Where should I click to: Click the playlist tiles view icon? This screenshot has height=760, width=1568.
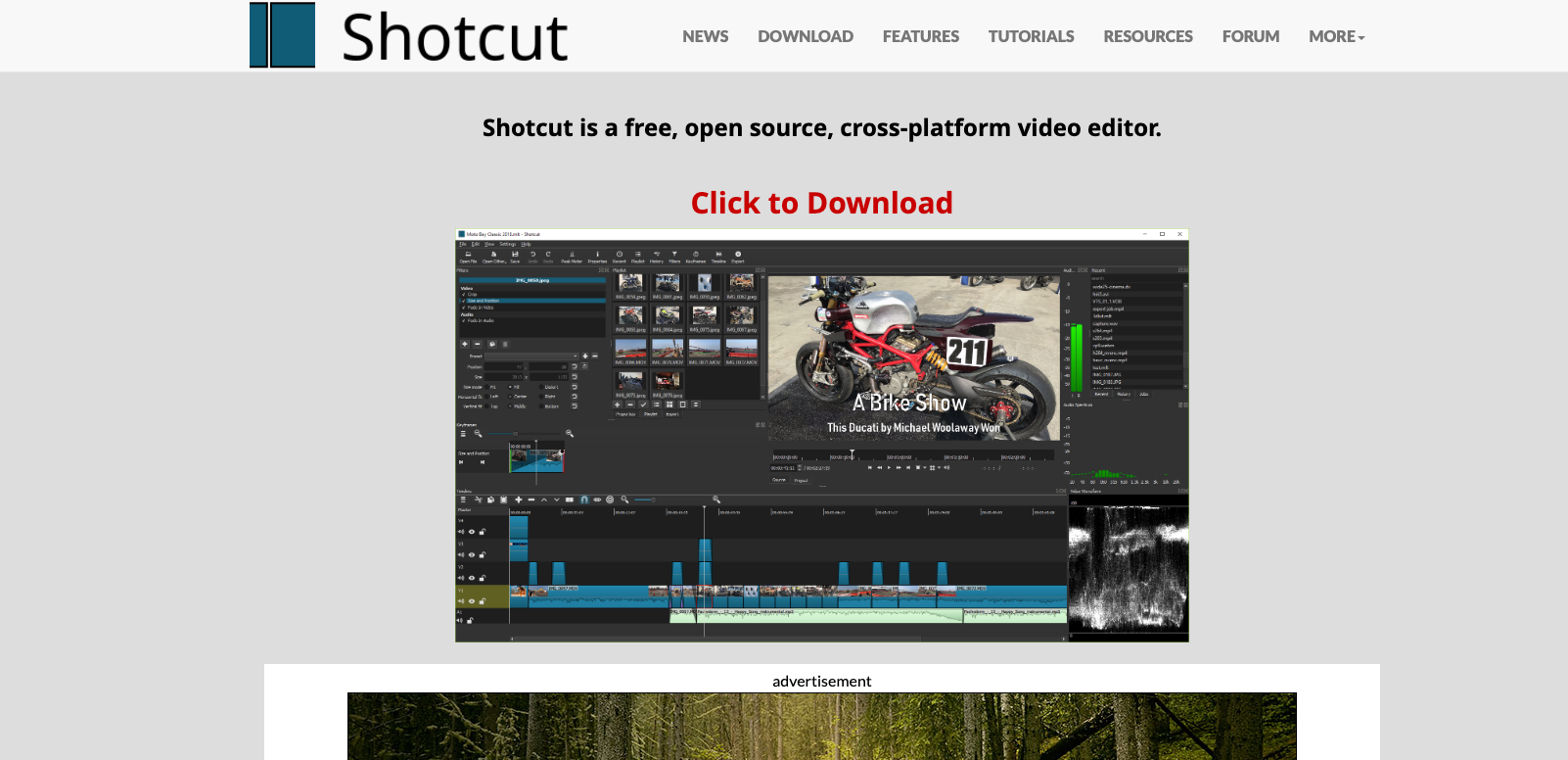669,404
